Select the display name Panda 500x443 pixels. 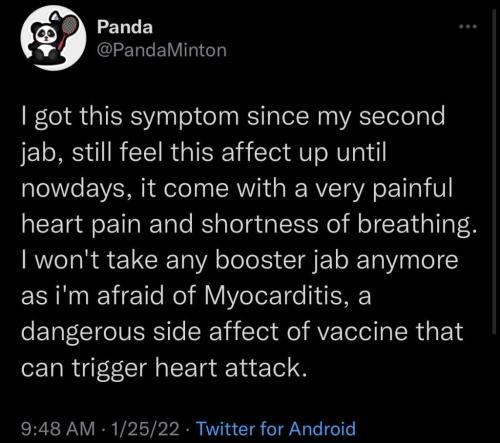pos(125,27)
